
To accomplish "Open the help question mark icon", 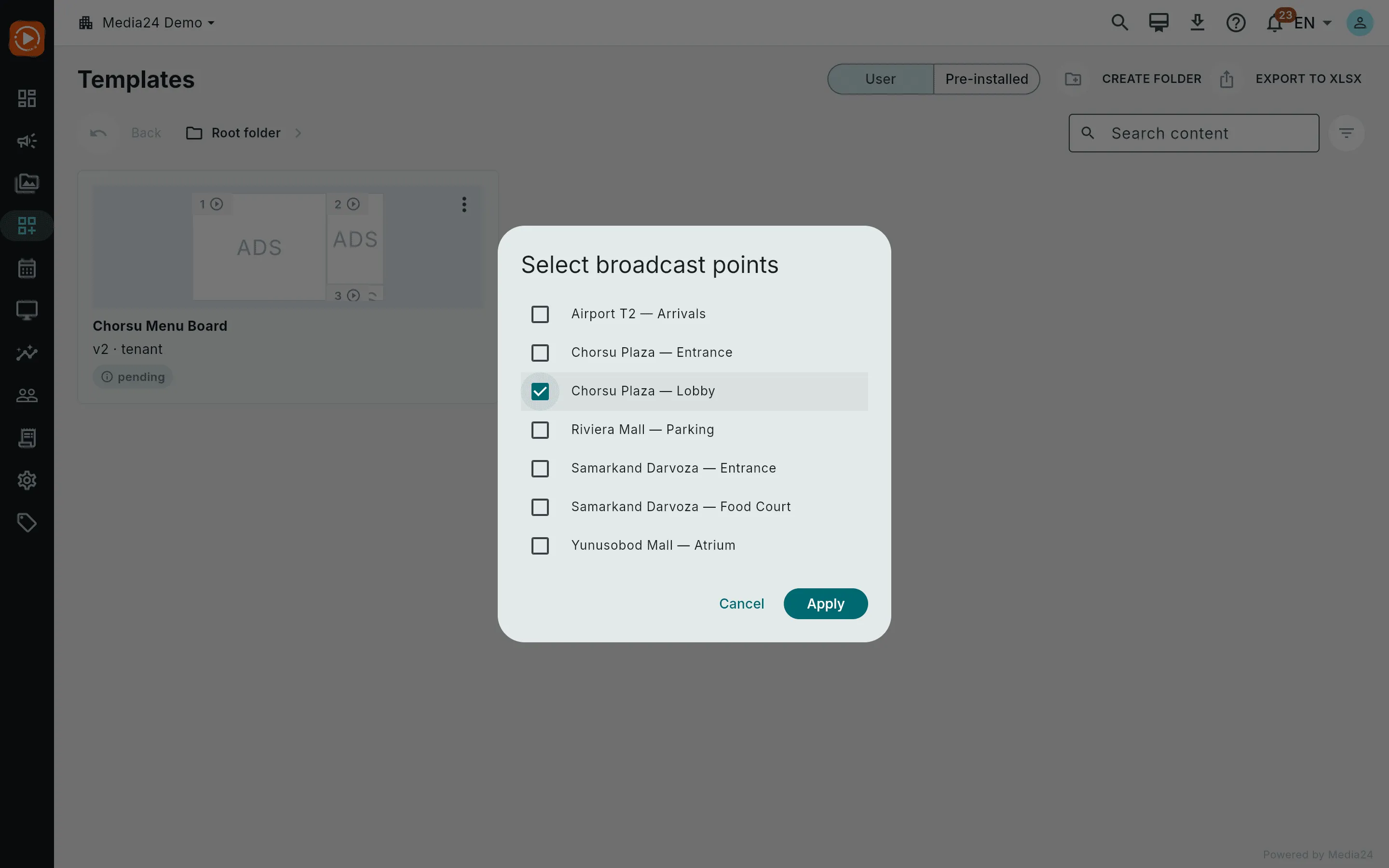I will tap(1236, 22).
